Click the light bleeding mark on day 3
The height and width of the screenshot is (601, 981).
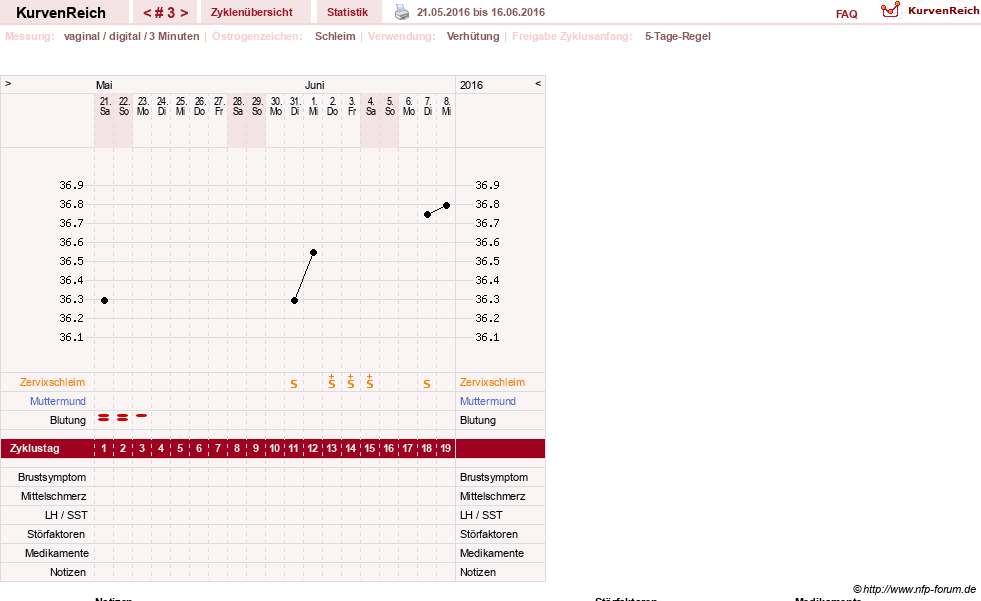pyautogui.click(x=142, y=415)
